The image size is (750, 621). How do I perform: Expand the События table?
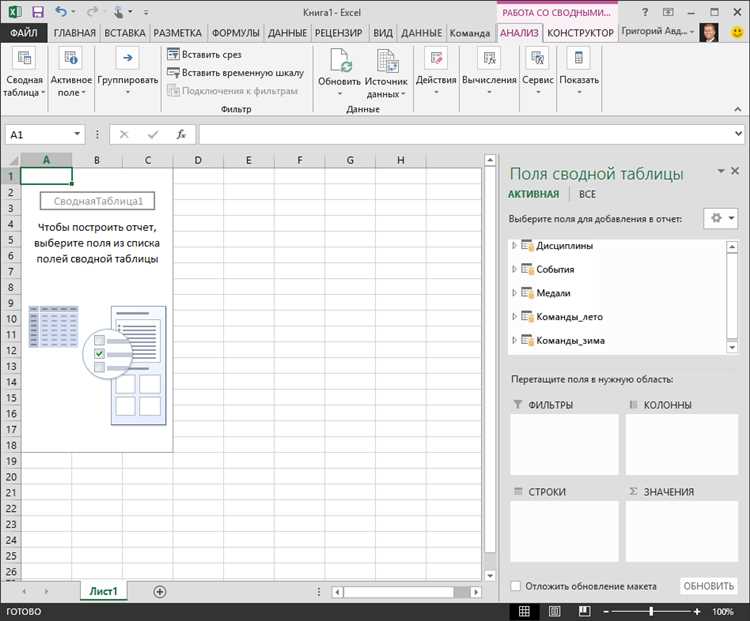[x=514, y=269]
